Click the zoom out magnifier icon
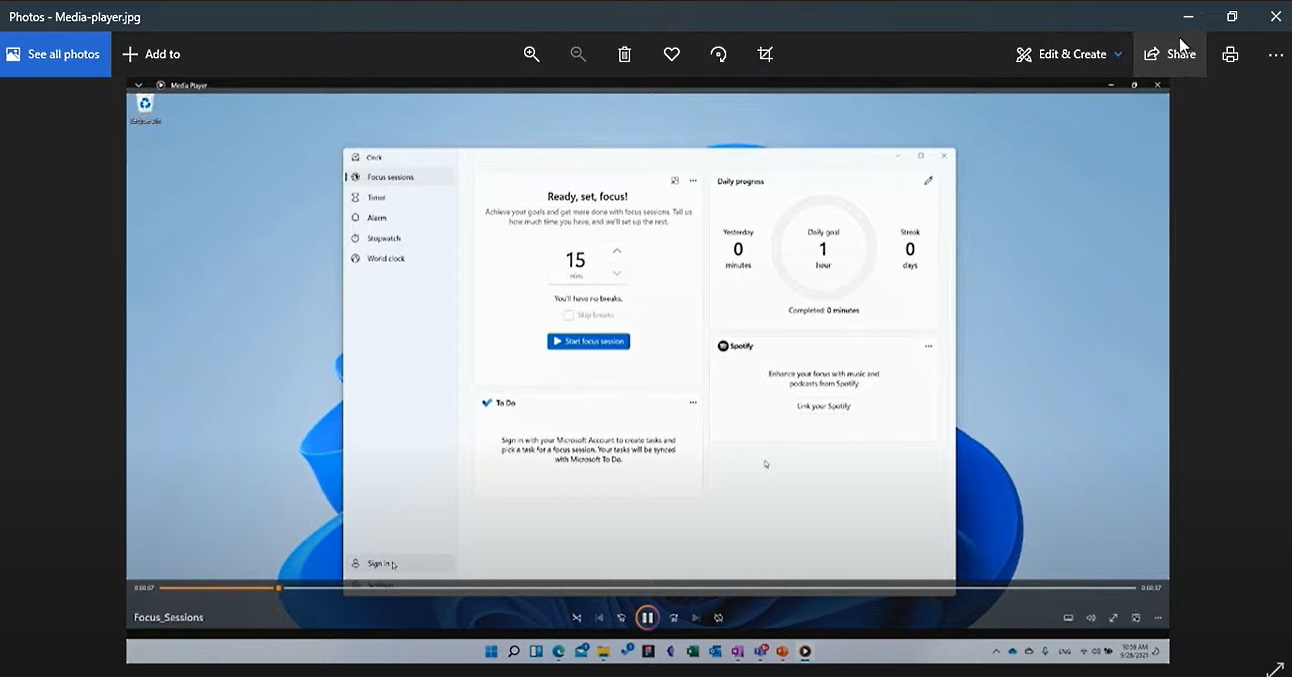Image resolution: width=1292 pixels, height=677 pixels. pos(578,54)
